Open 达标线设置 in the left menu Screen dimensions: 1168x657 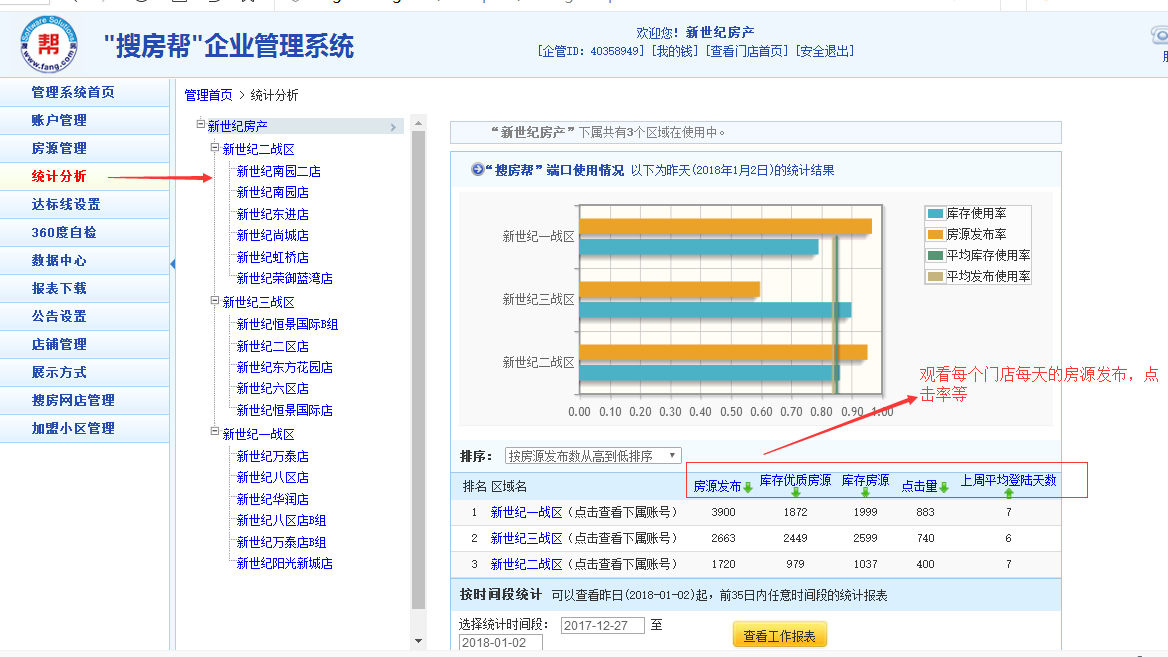66,204
